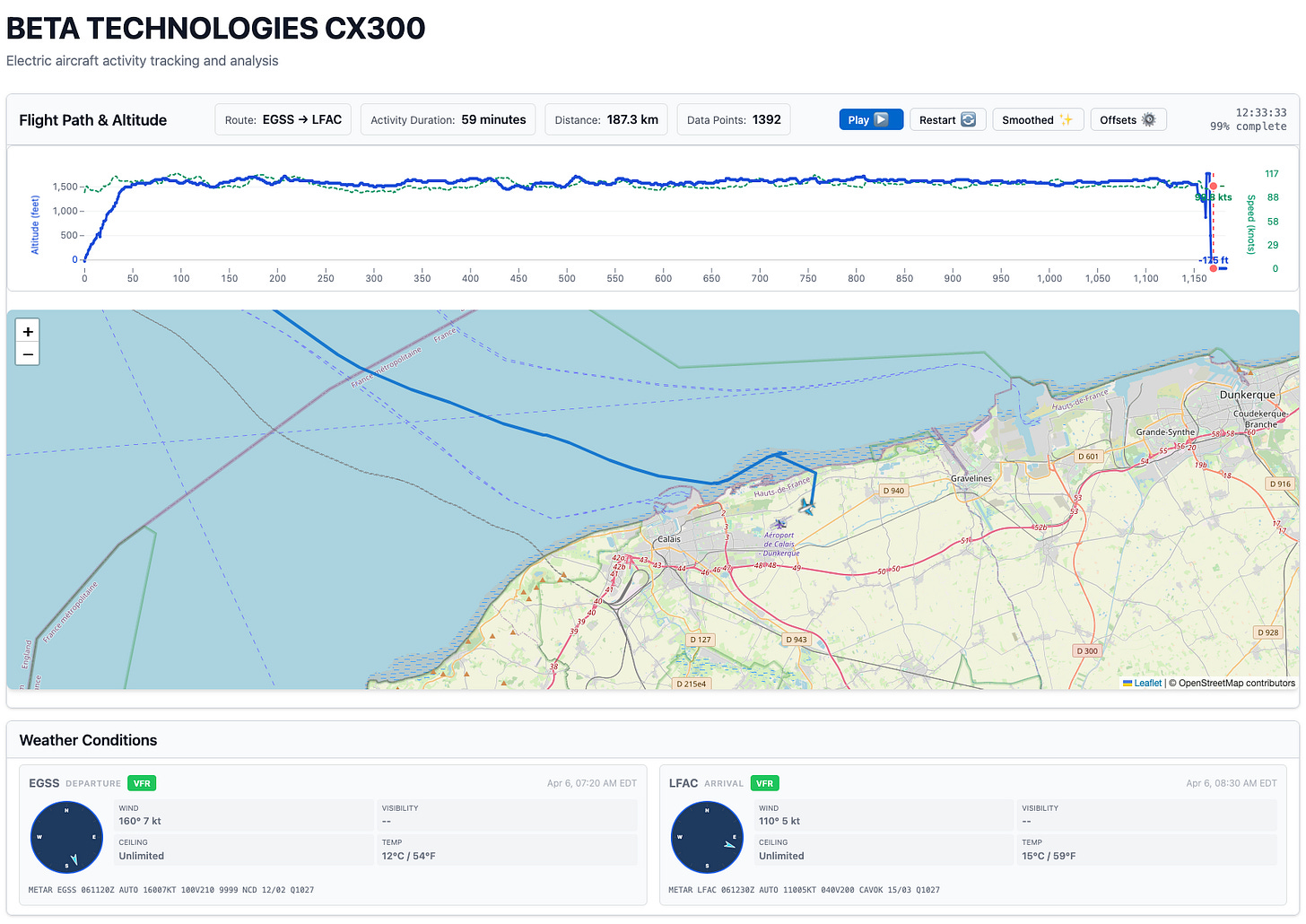Screen dimensions: 1306x924
Task: Click Distance 187.3 km
Action: (x=606, y=119)
